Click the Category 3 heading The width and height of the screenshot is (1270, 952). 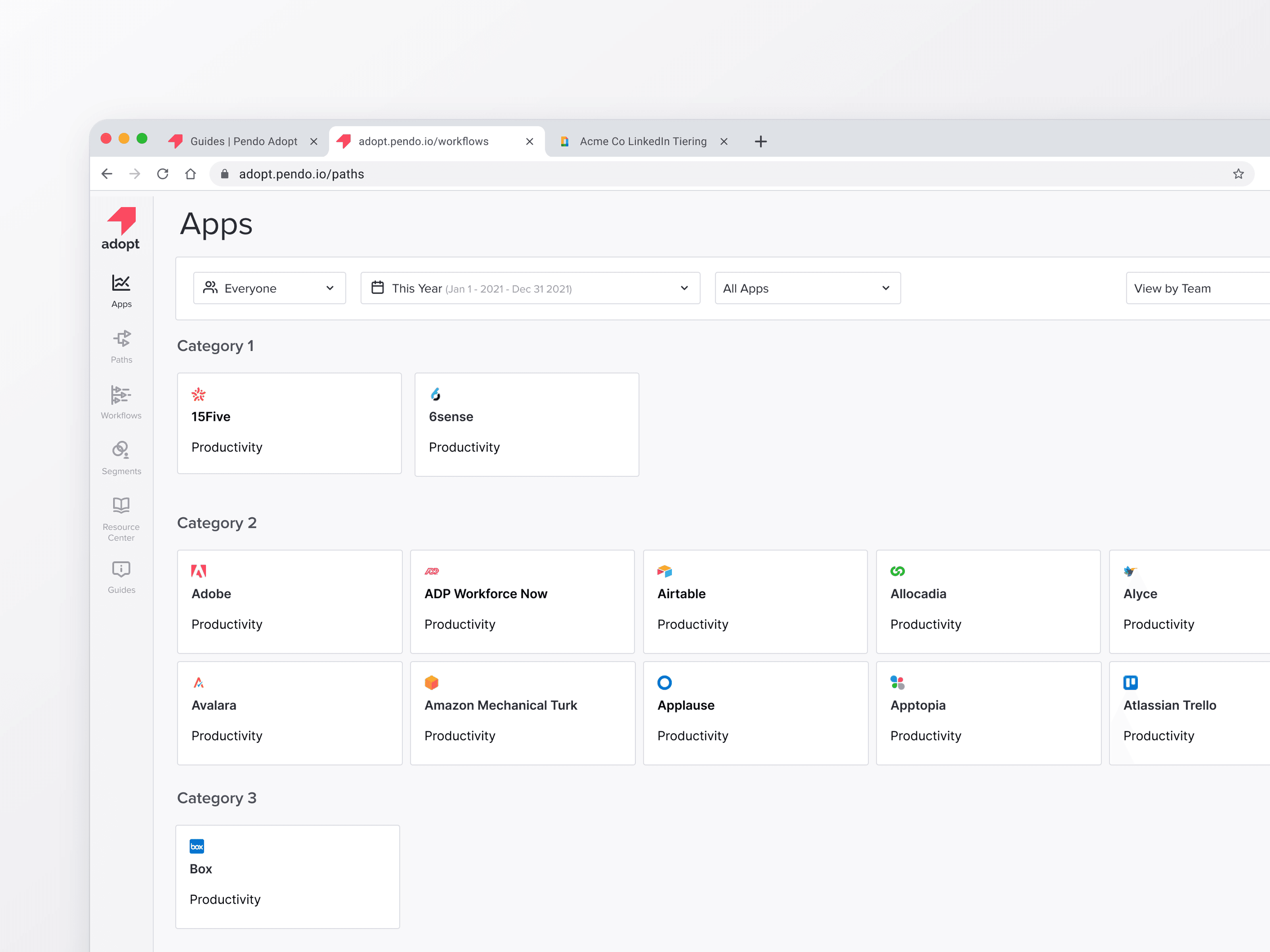tap(217, 798)
